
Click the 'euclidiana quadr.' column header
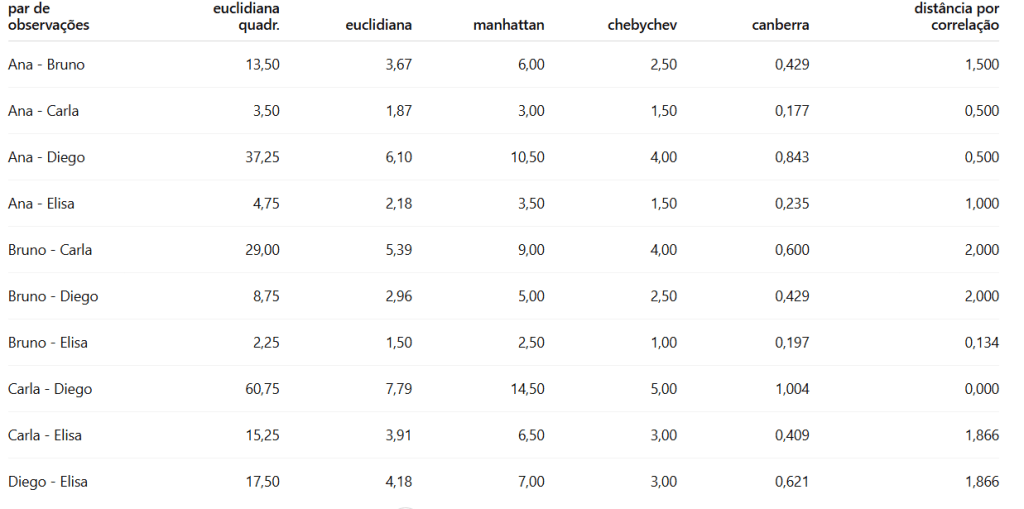(246, 16)
